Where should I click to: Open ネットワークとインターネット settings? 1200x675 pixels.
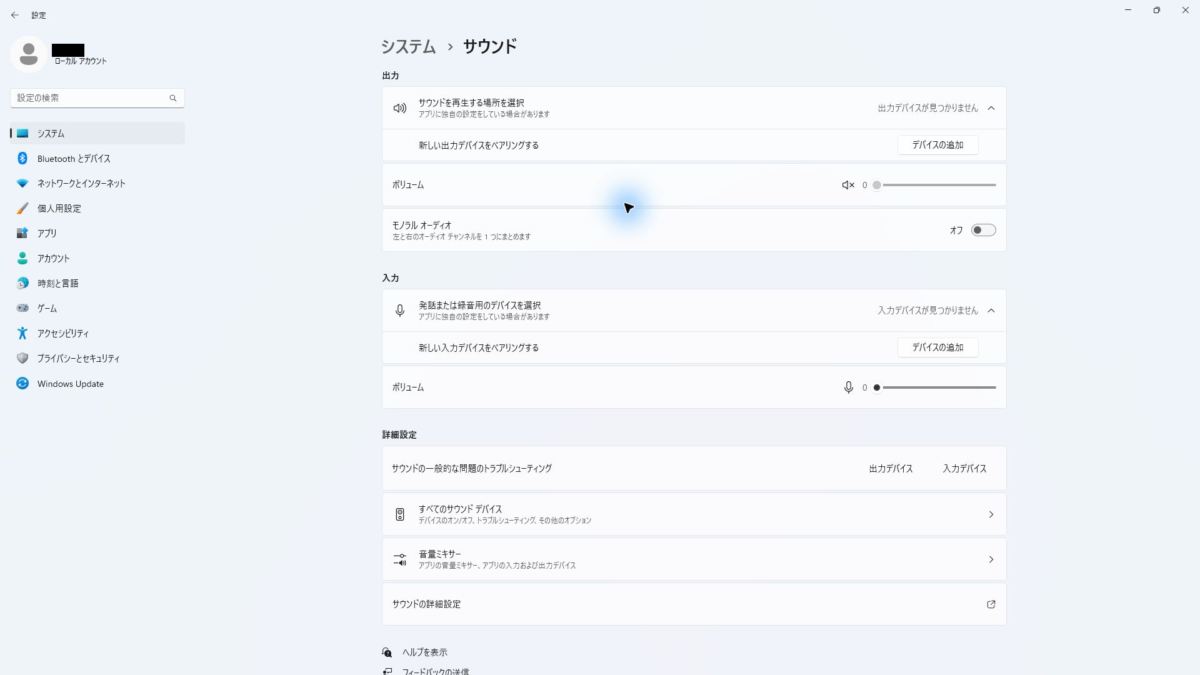pyautogui.click(x=98, y=183)
